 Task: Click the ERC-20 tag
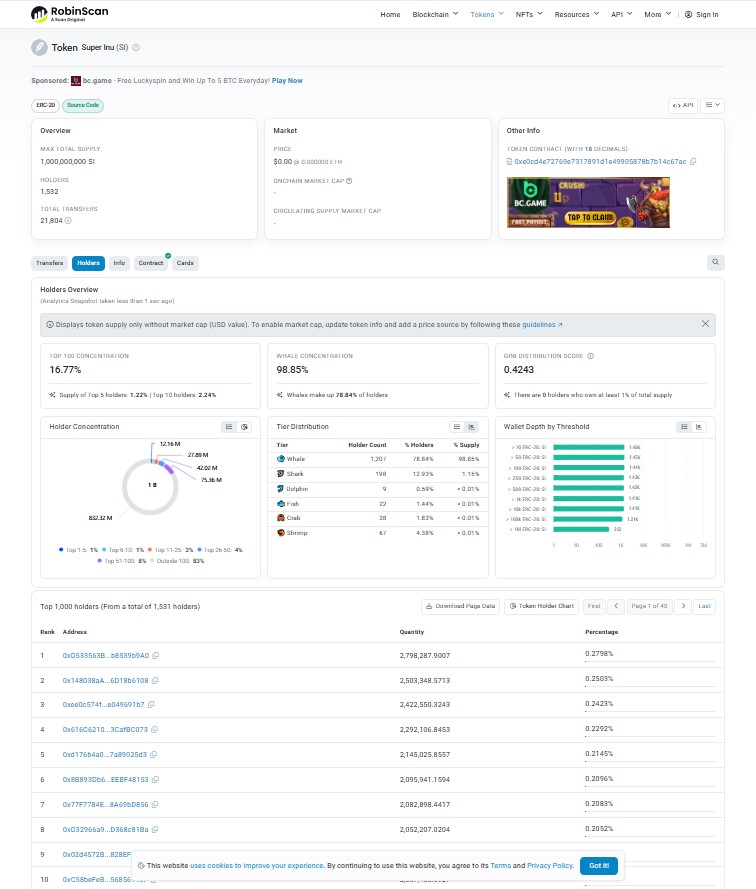[x=45, y=105]
